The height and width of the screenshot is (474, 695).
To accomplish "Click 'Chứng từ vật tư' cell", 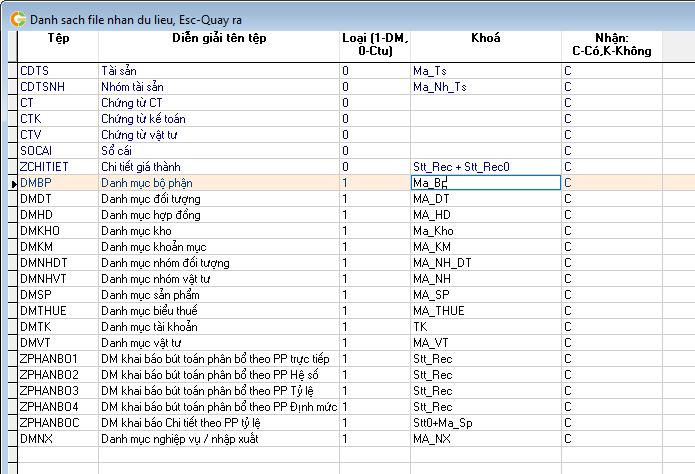I will [x=219, y=135].
